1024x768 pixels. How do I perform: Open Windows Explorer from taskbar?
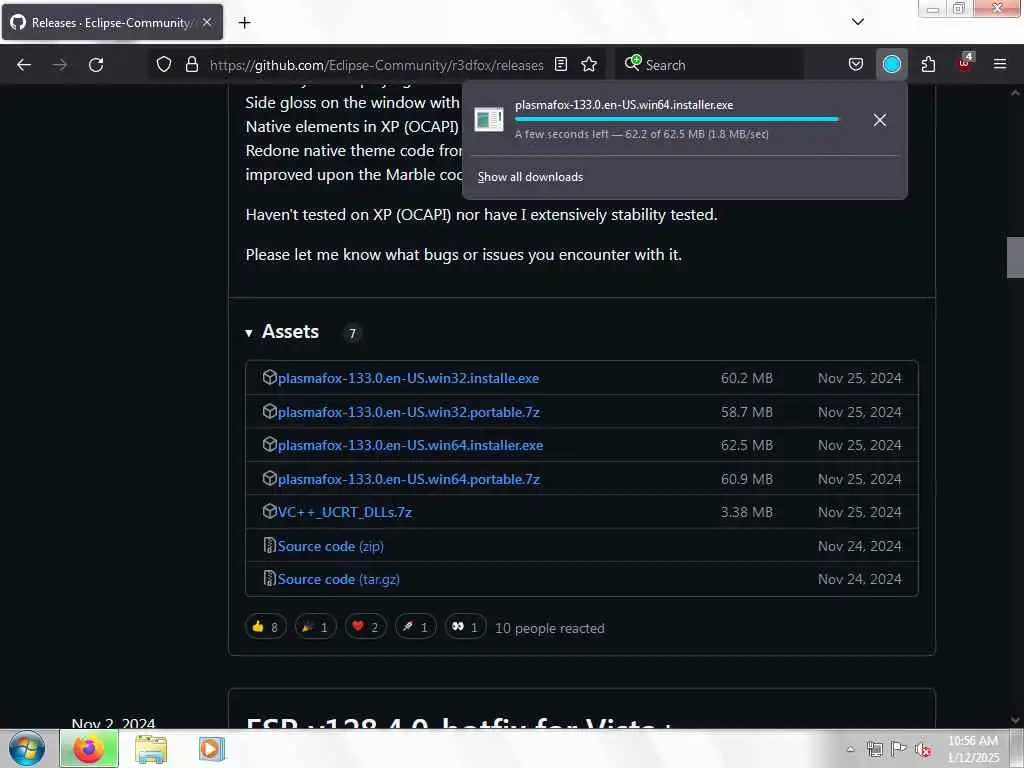[151, 749]
